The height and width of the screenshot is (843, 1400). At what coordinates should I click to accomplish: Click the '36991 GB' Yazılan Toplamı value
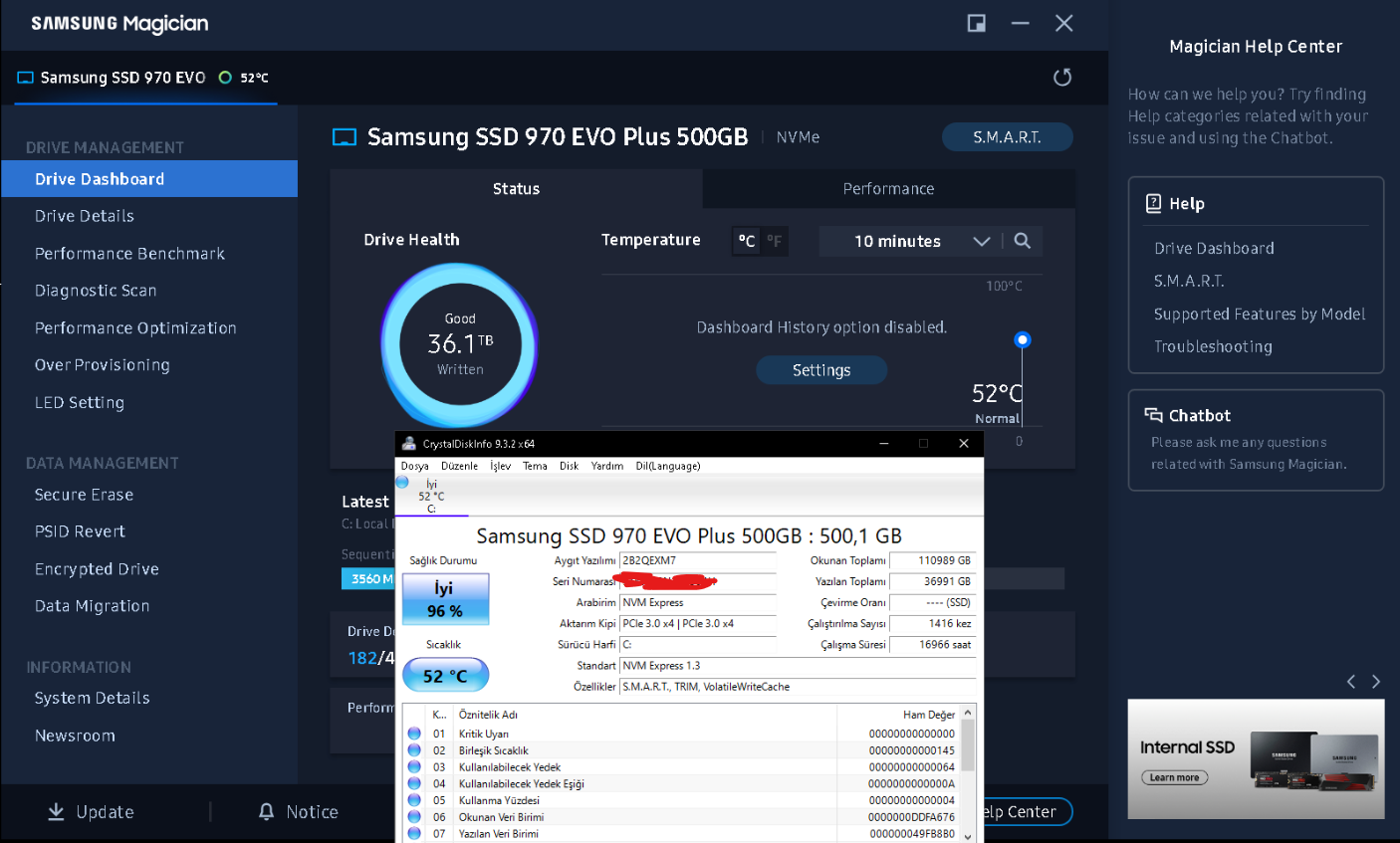coord(932,581)
